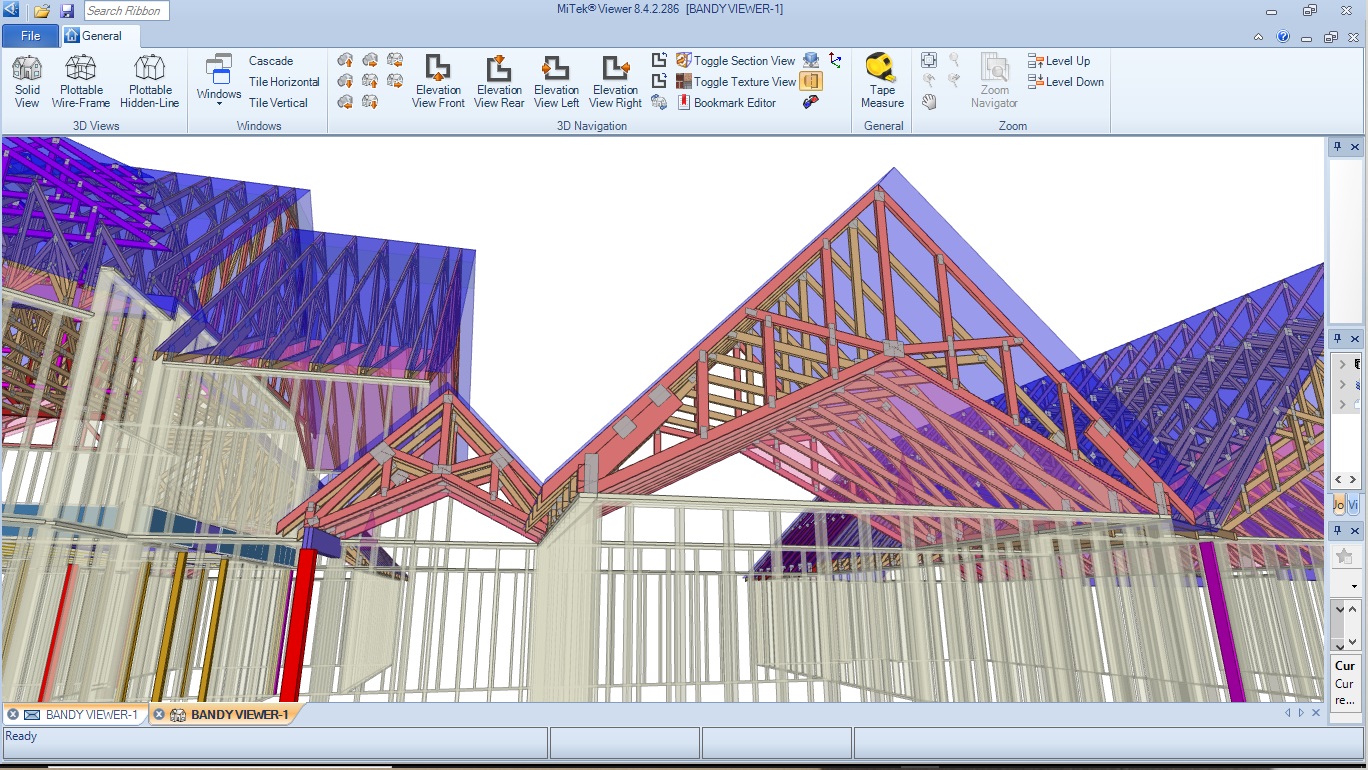This screenshot has height=770, width=1368.
Task: Show Elevation View Rear
Action: click(499, 81)
